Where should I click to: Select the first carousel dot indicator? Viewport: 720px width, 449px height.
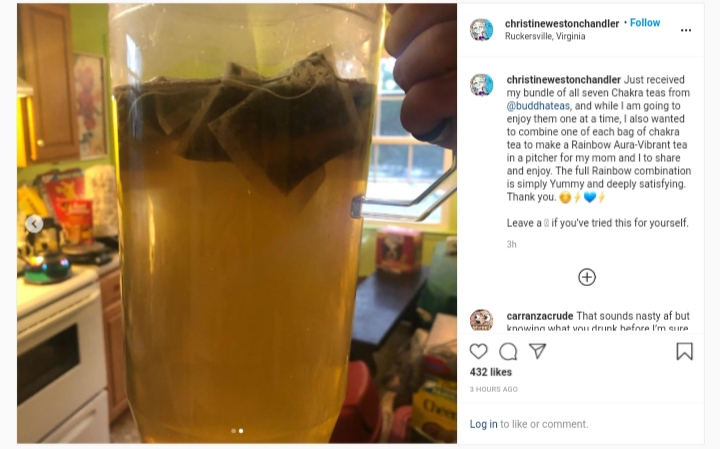tap(234, 431)
